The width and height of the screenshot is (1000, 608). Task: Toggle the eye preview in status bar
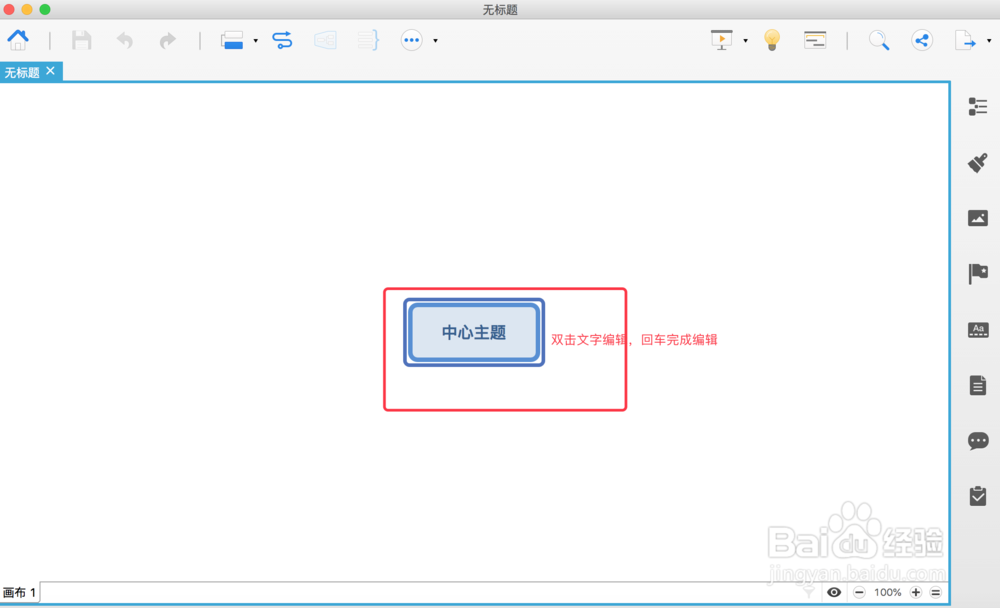click(x=834, y=592)
